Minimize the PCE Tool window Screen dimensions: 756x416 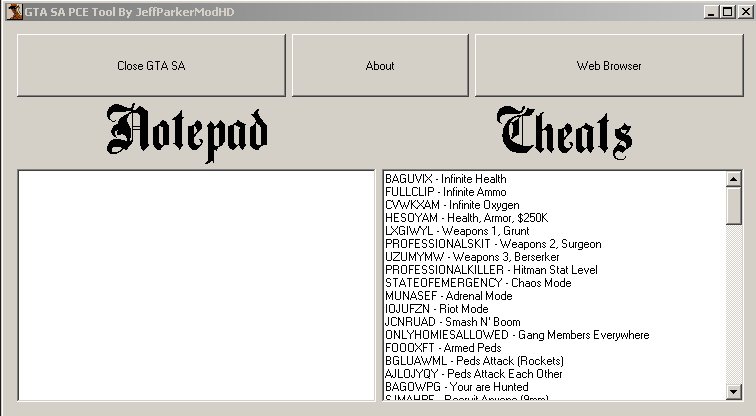coord(711,11)
